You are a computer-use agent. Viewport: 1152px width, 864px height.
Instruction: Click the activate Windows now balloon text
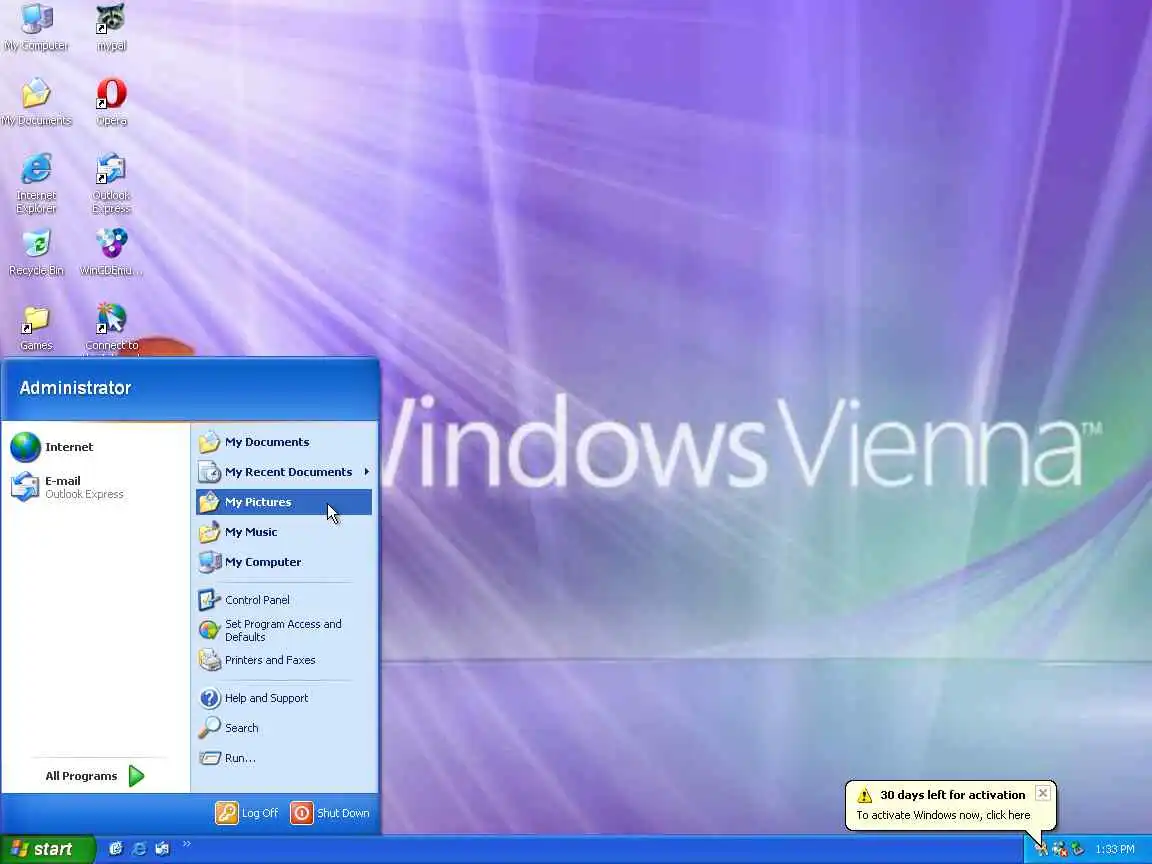[943, 815]
